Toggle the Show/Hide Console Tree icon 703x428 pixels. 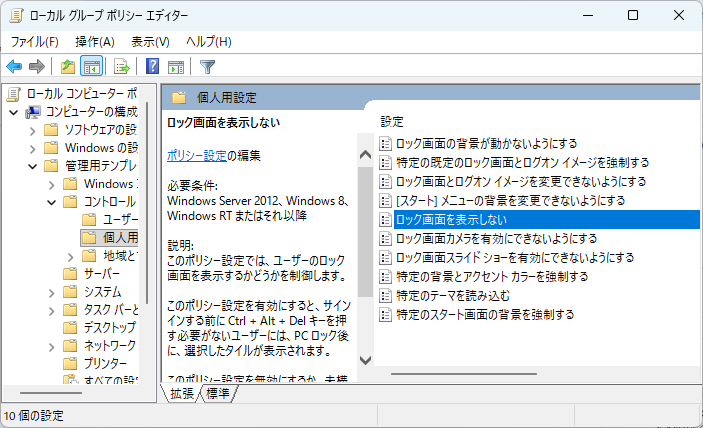(x=91, y=67)
